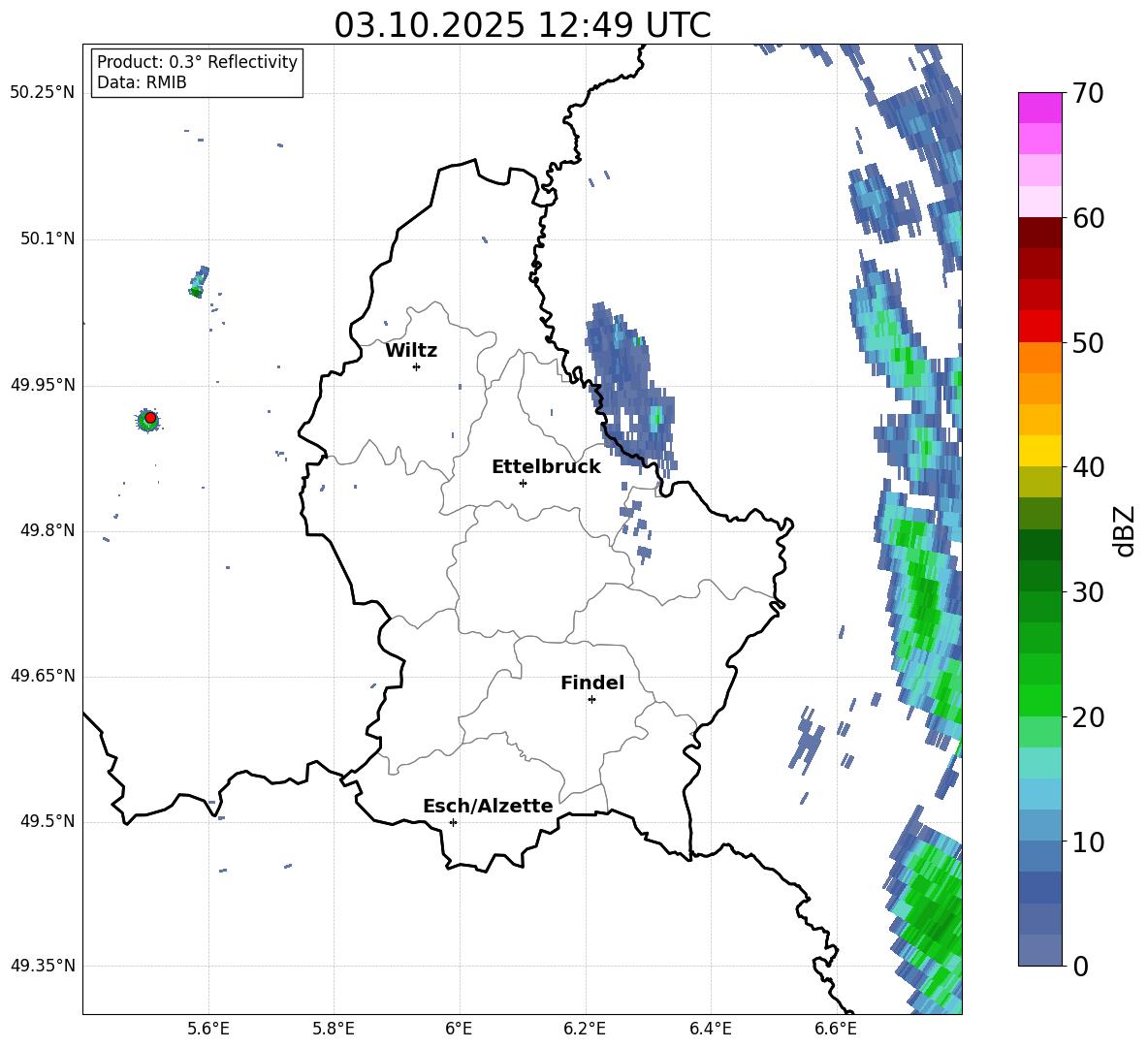
Task: Click the bright red colorbar swatch above 50
Action: point(1039,327)
